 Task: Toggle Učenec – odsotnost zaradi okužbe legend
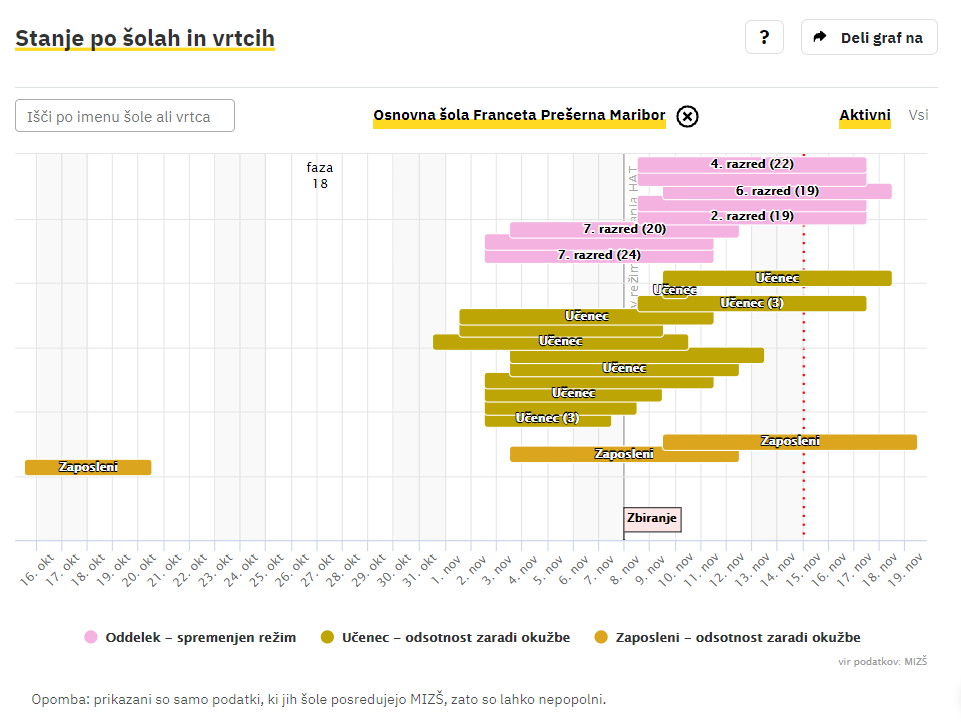click(455, 637)
